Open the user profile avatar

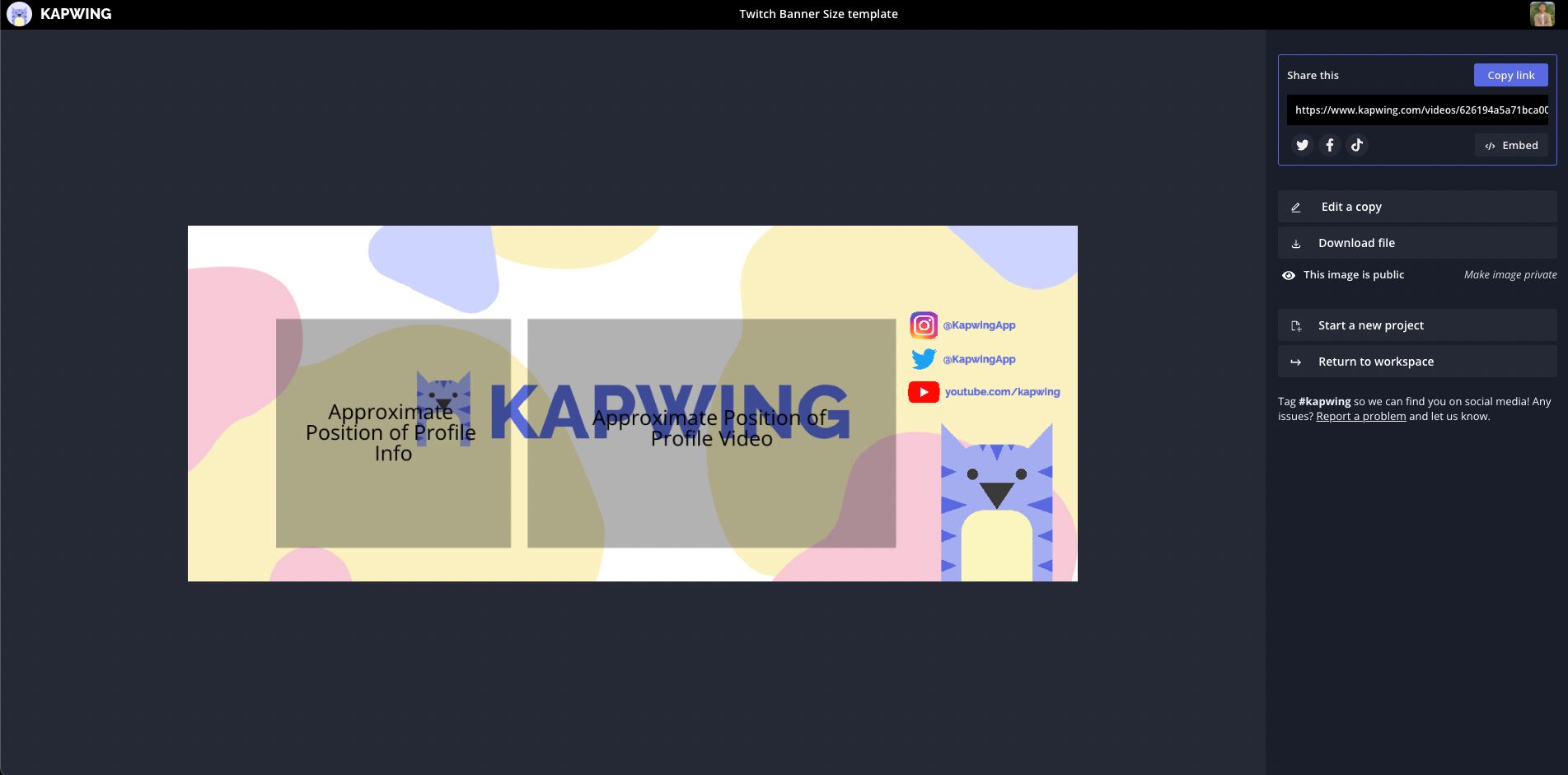[x=1542, y=14]
